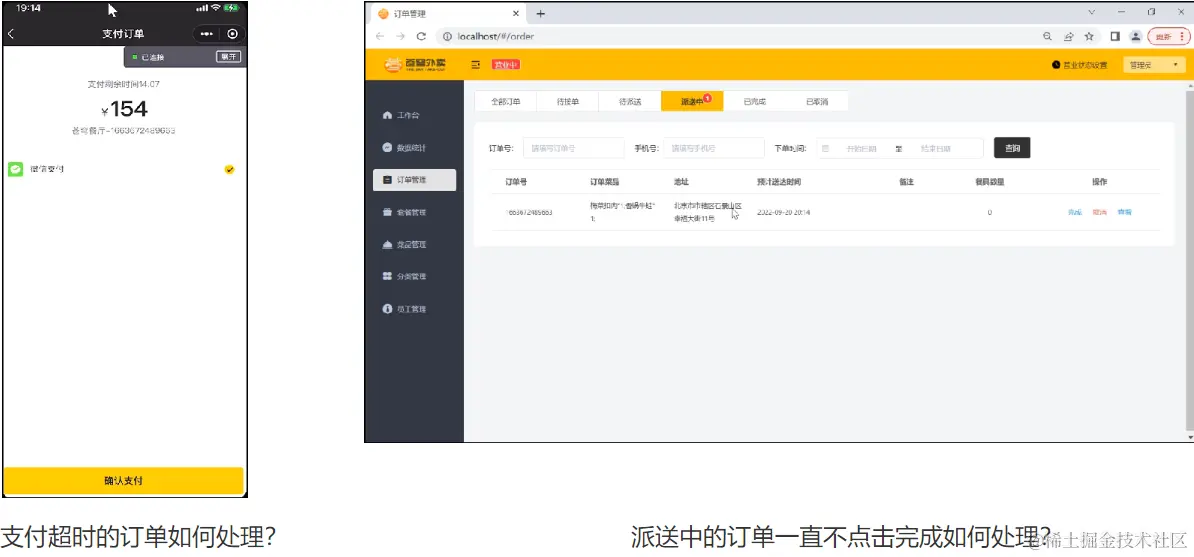Click the red 取消 link in the order row
Image resolution: width=1194 pixels, height=557 pixels.
tap(1099, 213)
